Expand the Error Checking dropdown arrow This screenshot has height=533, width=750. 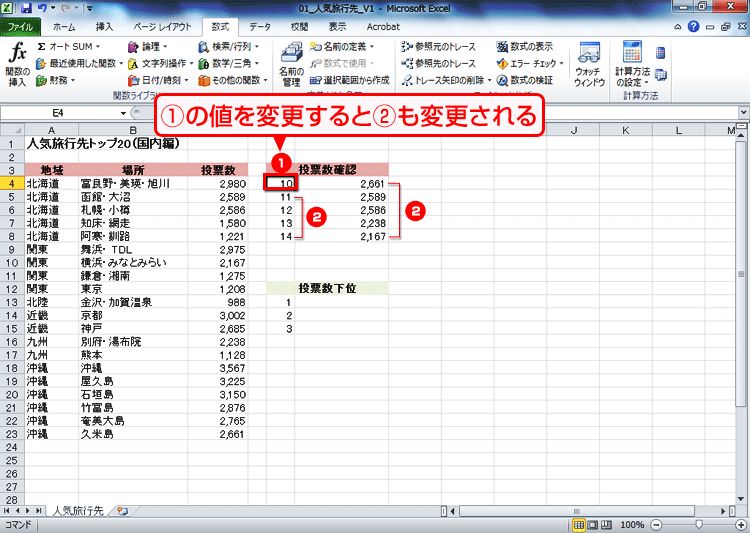tap(561, 63)
